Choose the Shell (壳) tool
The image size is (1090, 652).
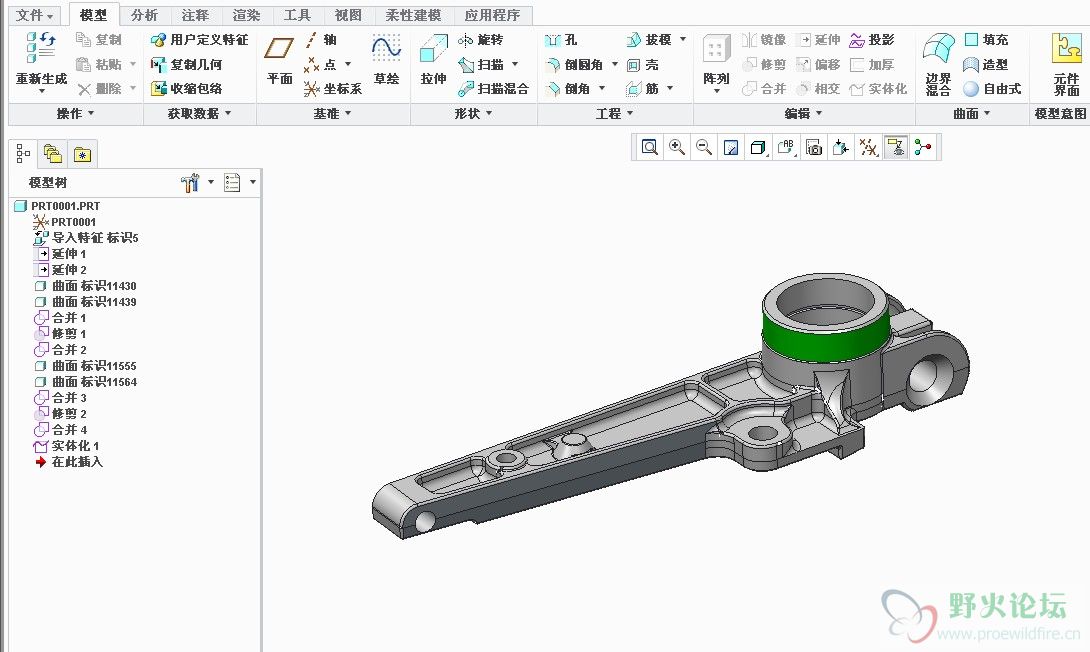coord(642,64)
